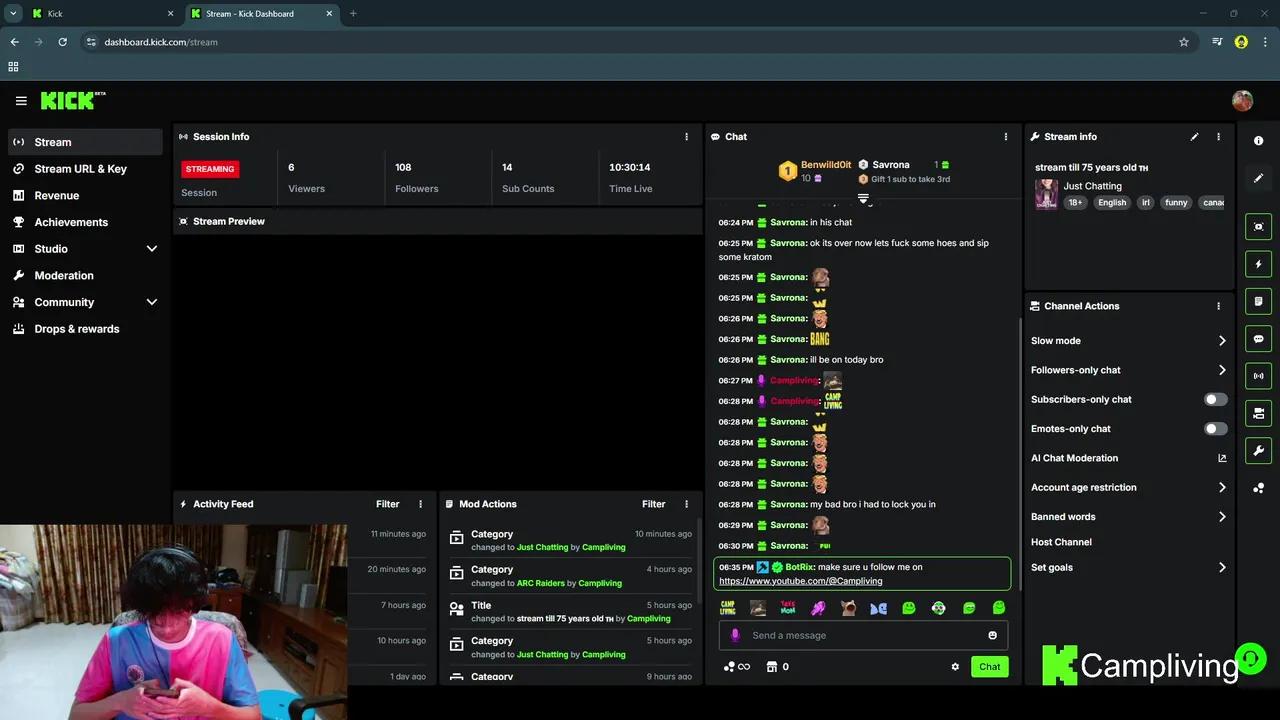Open Moderation in sidebar
This screenshot has height=720, width=1280.
[x=85, y=276]
